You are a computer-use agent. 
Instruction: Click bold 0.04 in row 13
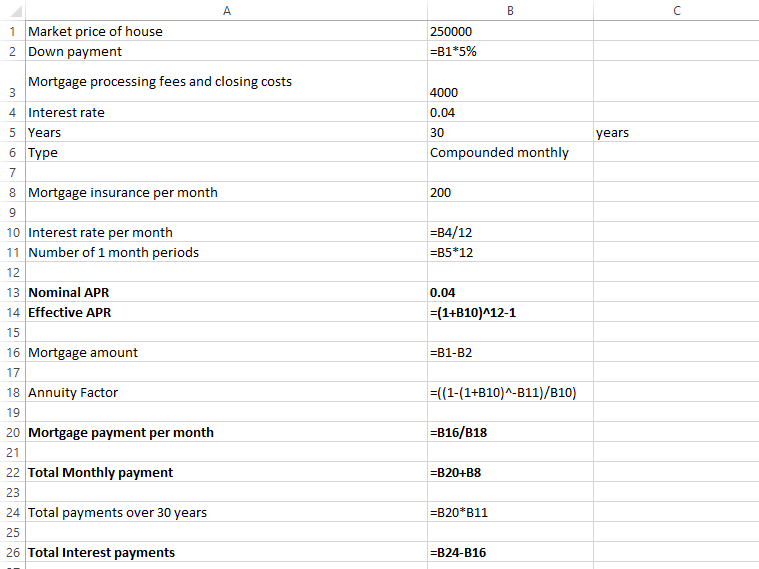click(x=510, y=292)
